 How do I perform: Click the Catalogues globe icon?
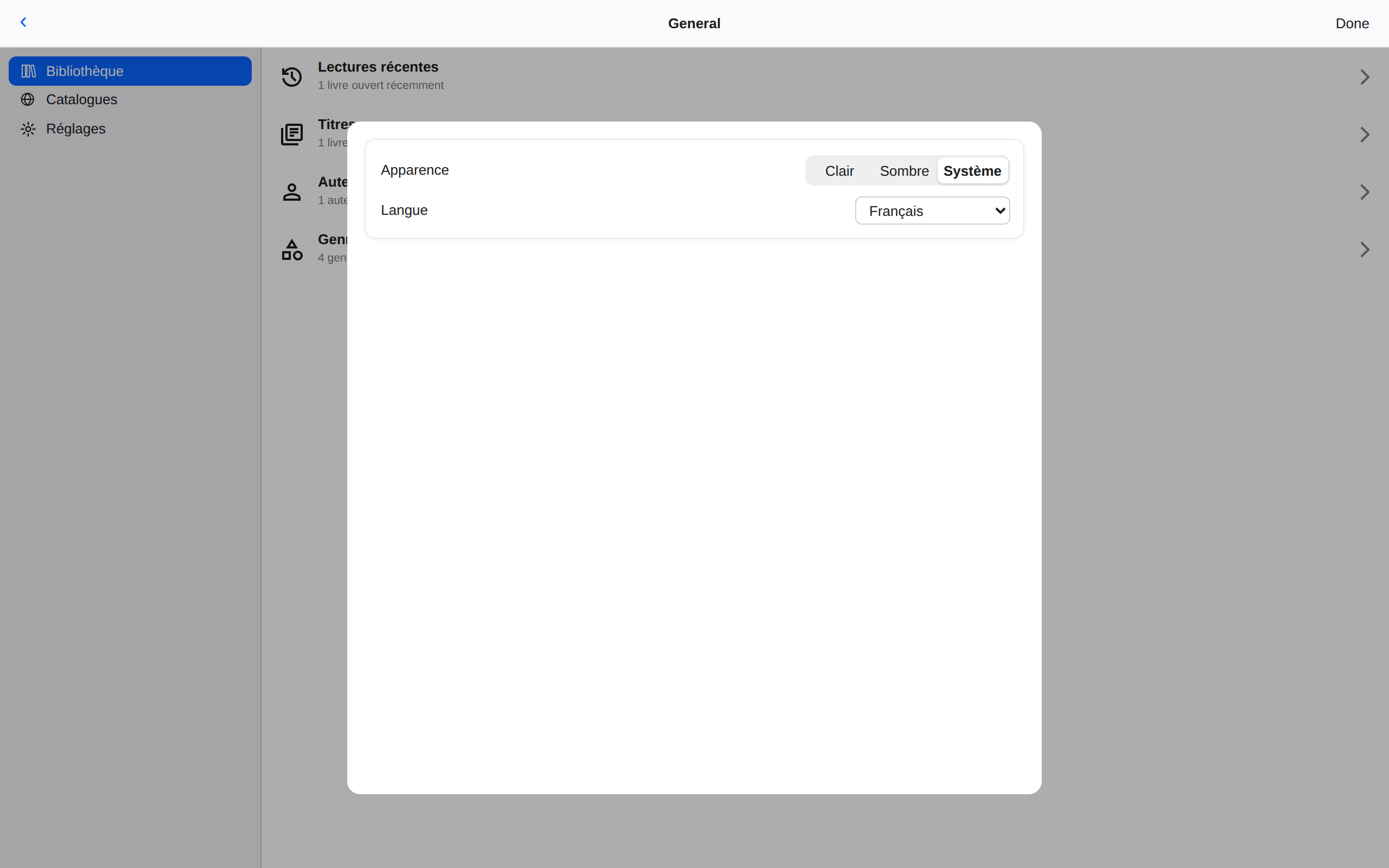click(28, 99)
